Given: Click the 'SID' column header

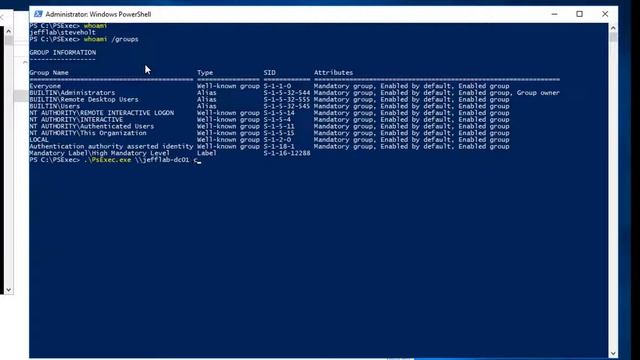Looking at the screenshot, I should pyautogui.click(x=269, y=72).
